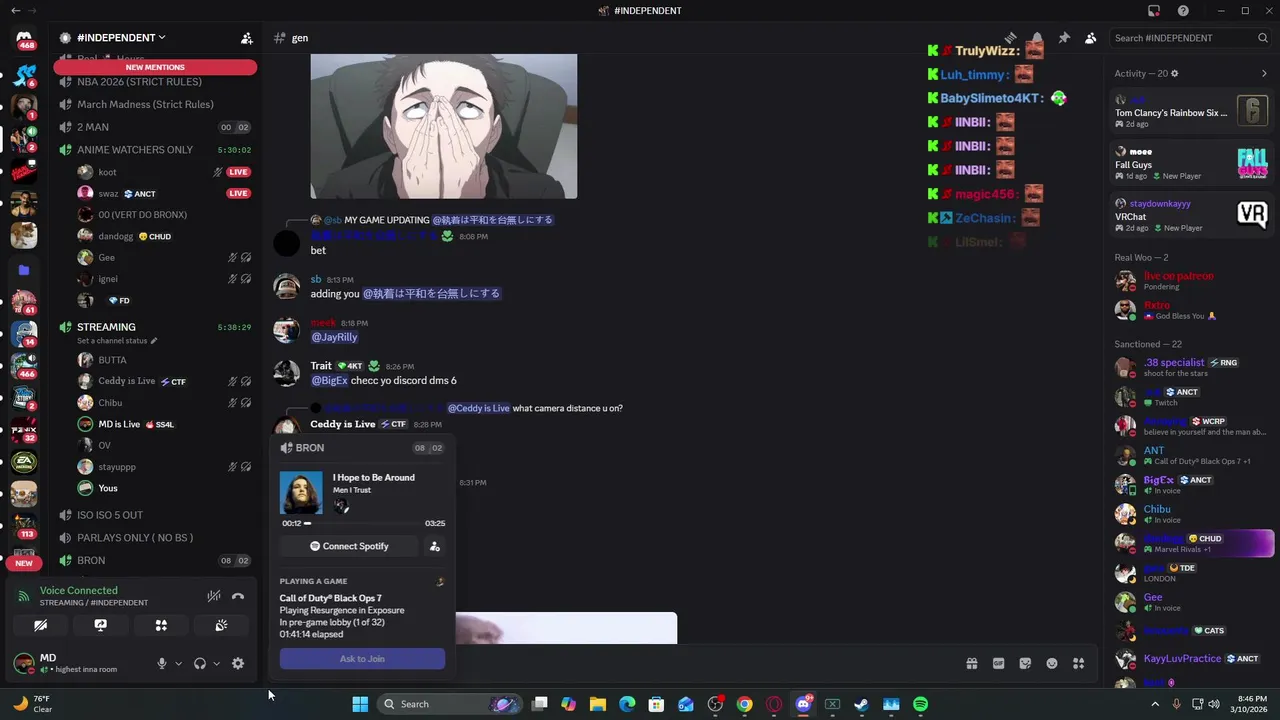Launch an activity from voice panel
The height and width of the screenshot is (720, 1280).
161,625
